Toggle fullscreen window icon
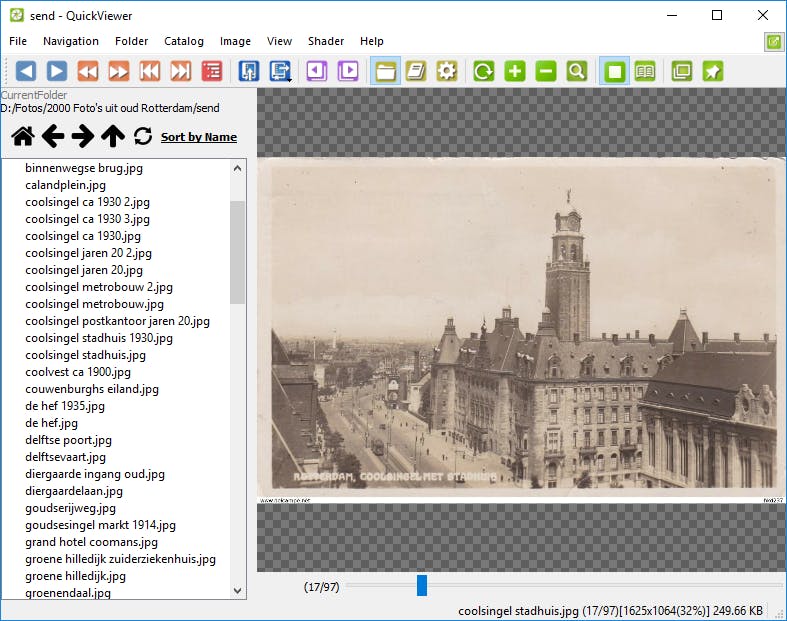The height and width of the screenshot is (621, 787). pyautogui.click(x=682, y=71)
